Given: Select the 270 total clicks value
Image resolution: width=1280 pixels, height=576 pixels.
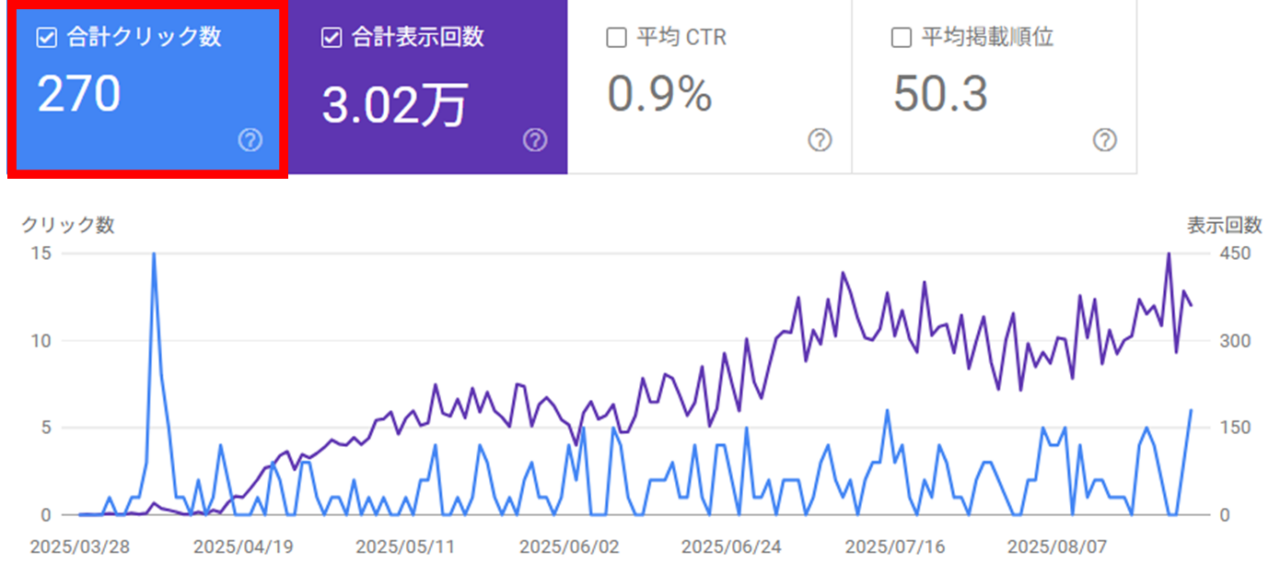Looking at the screenshot, I should click(x=79, y=94).
